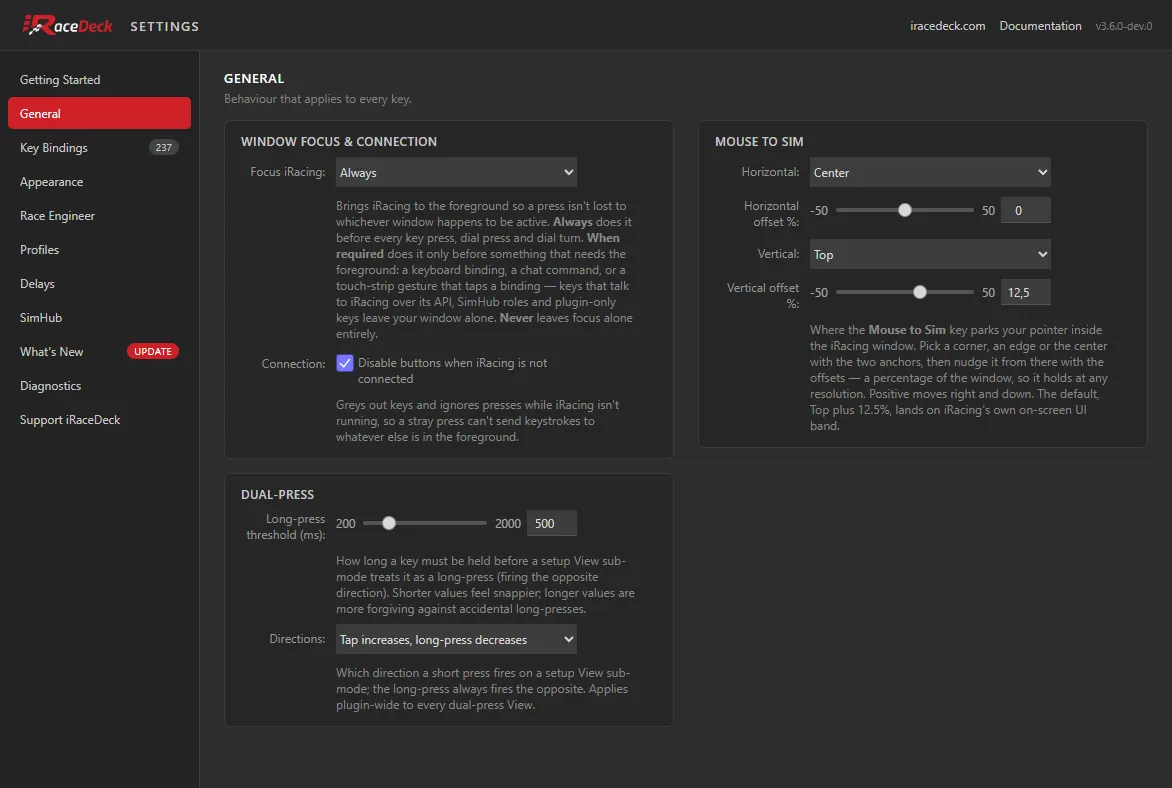Open the Focus iRacing dropdown
1172x788 pixels.
click(456, 172)
